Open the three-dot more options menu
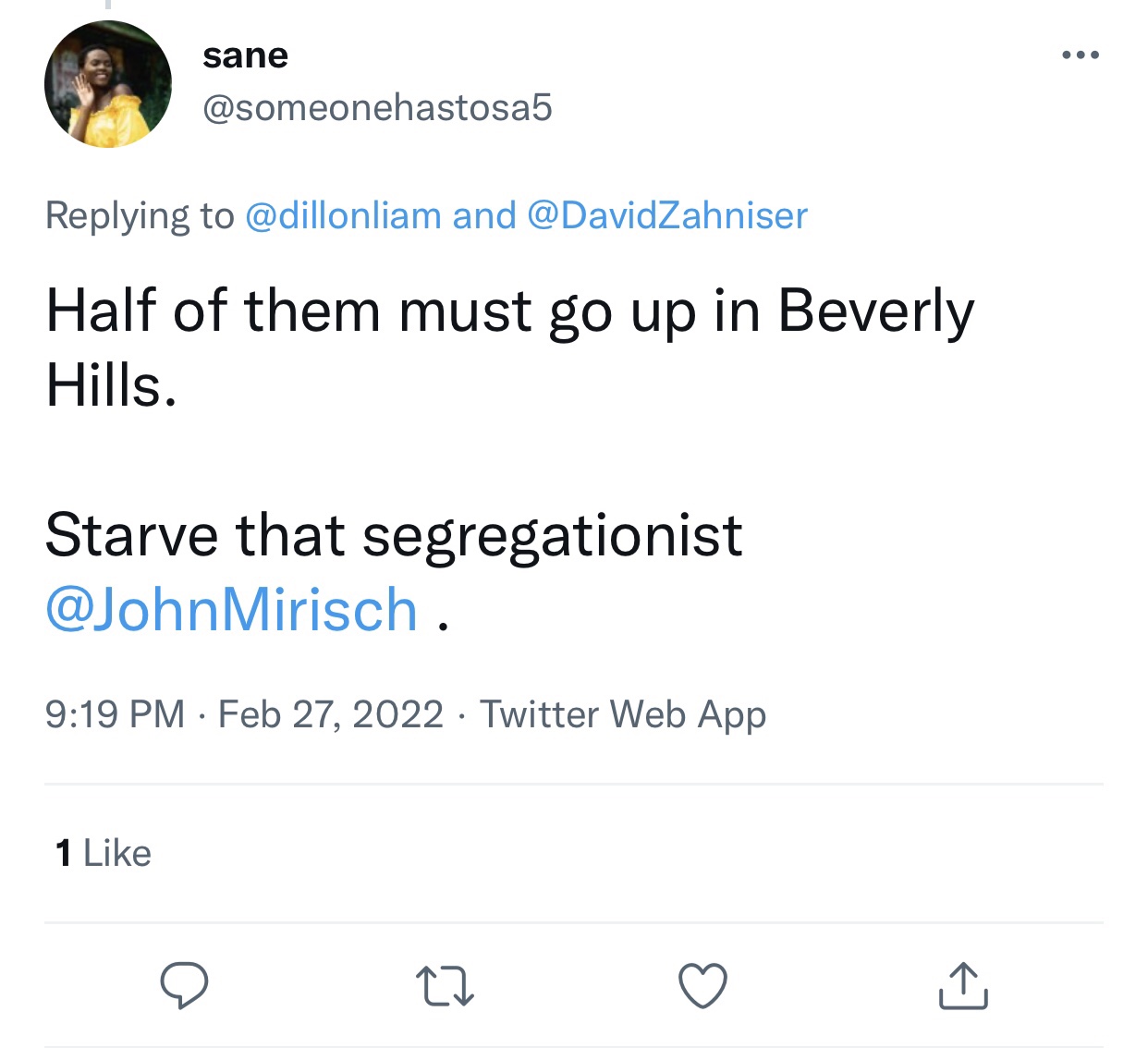 coord(1080,55)
